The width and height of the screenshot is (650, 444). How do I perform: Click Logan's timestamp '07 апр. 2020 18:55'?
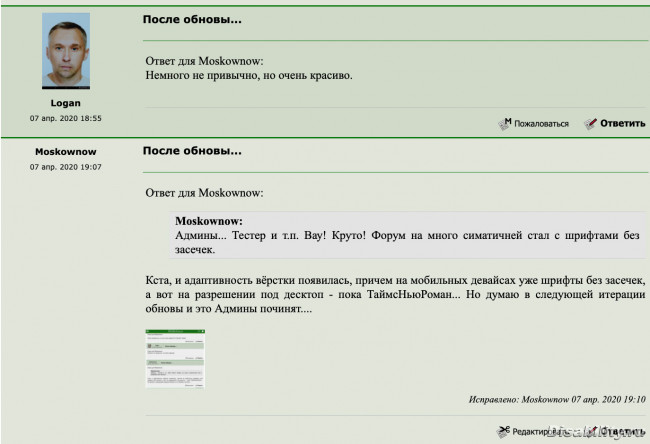(65, 118)
